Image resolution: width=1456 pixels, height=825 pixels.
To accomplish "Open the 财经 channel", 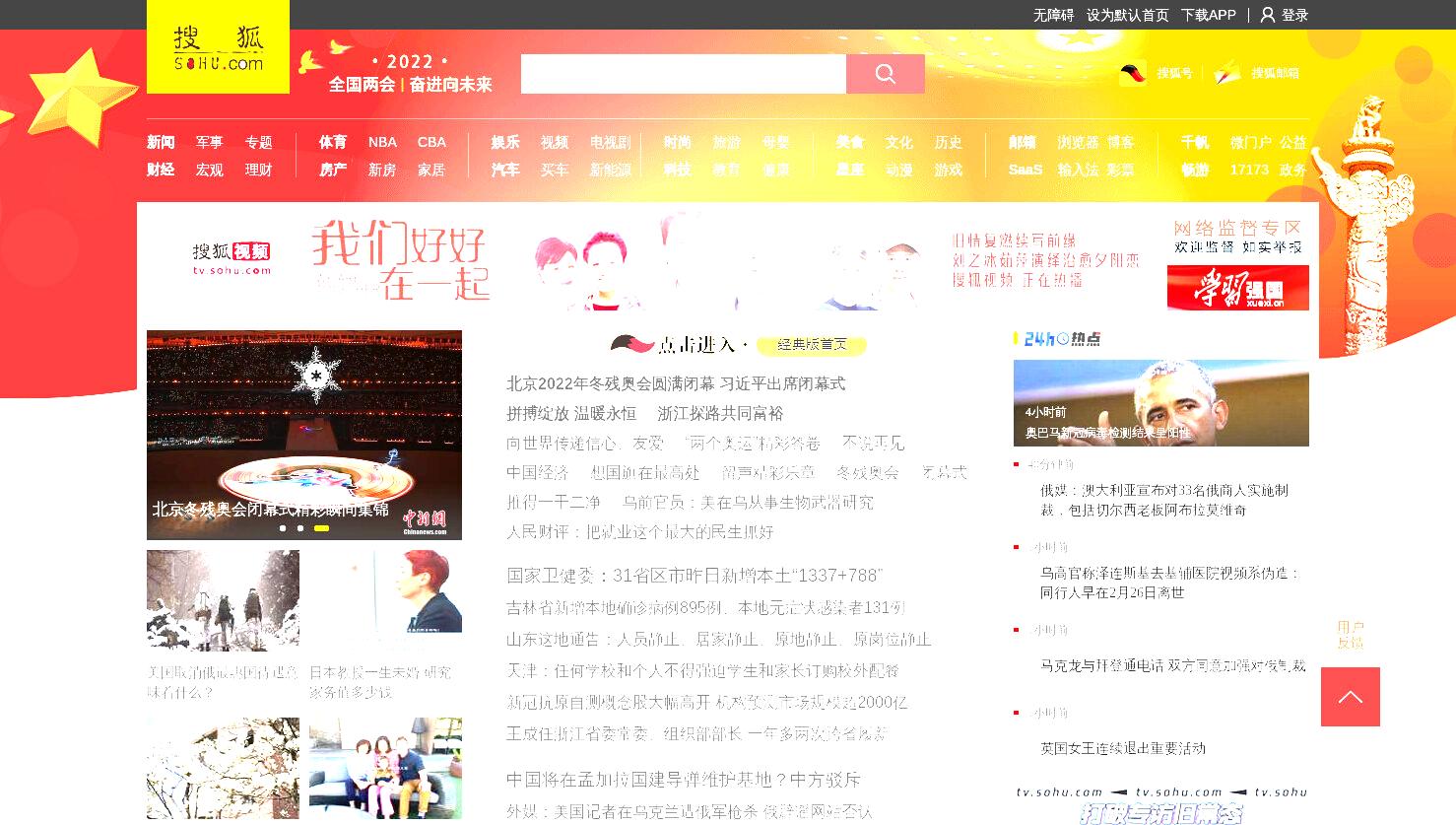I will [161, 170].
